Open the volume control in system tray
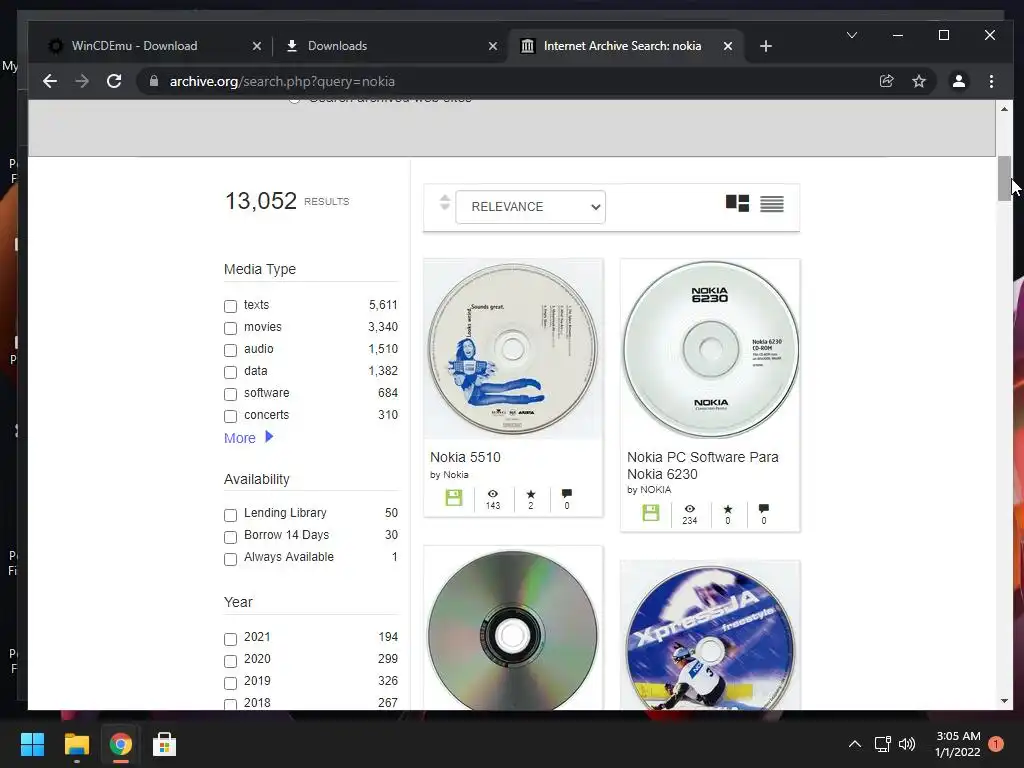This screenshot has width=1024, height=768. click(907, 744)
